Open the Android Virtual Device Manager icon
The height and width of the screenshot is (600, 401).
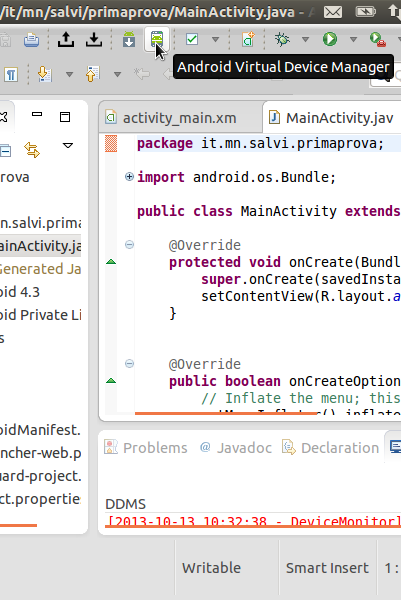tap(156, 39)
